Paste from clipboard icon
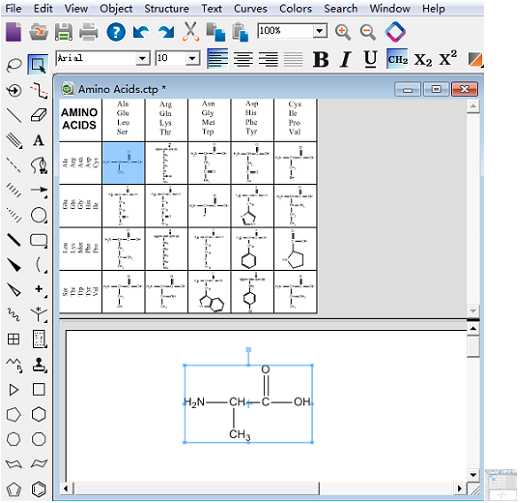 [240, 32]
